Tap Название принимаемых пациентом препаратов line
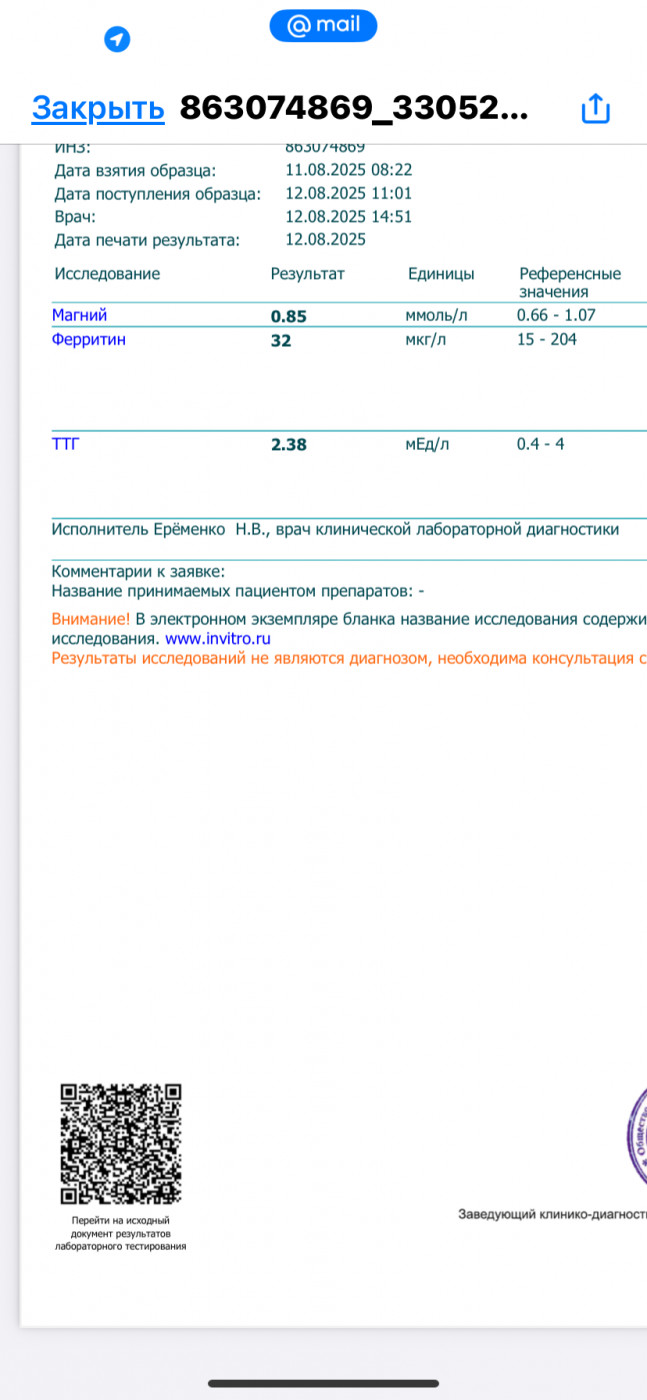 tap(238, 591)
